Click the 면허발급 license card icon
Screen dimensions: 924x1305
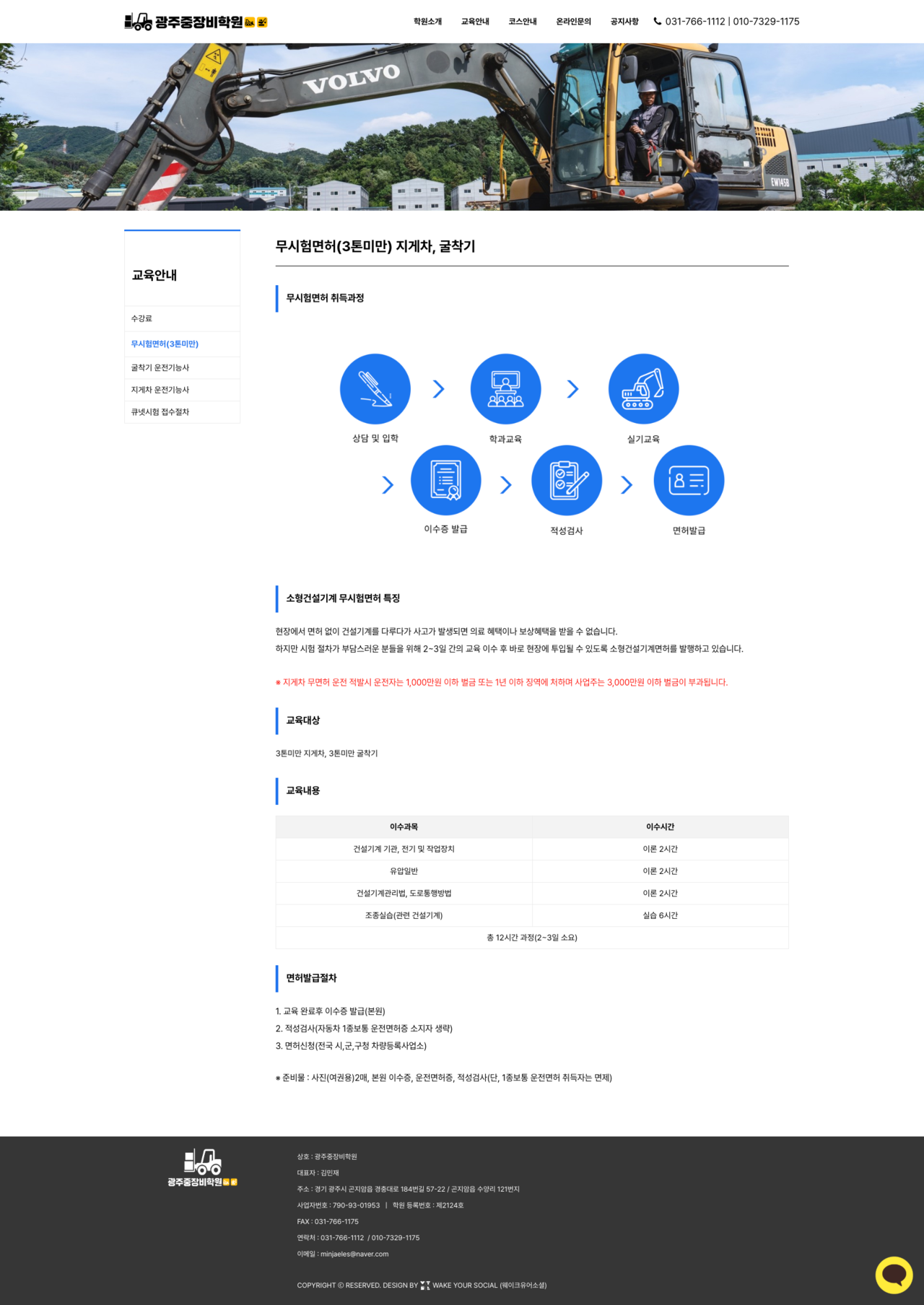click(689, 480)
